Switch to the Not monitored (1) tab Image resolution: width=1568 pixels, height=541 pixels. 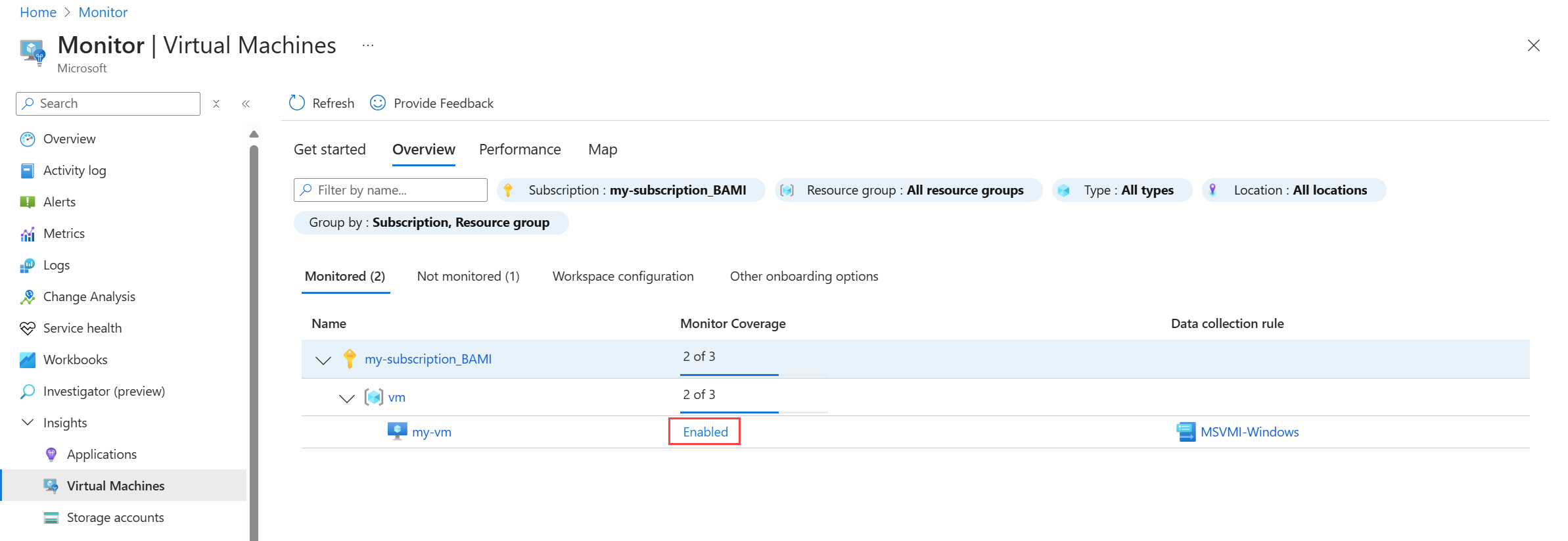tap(469, 276)
